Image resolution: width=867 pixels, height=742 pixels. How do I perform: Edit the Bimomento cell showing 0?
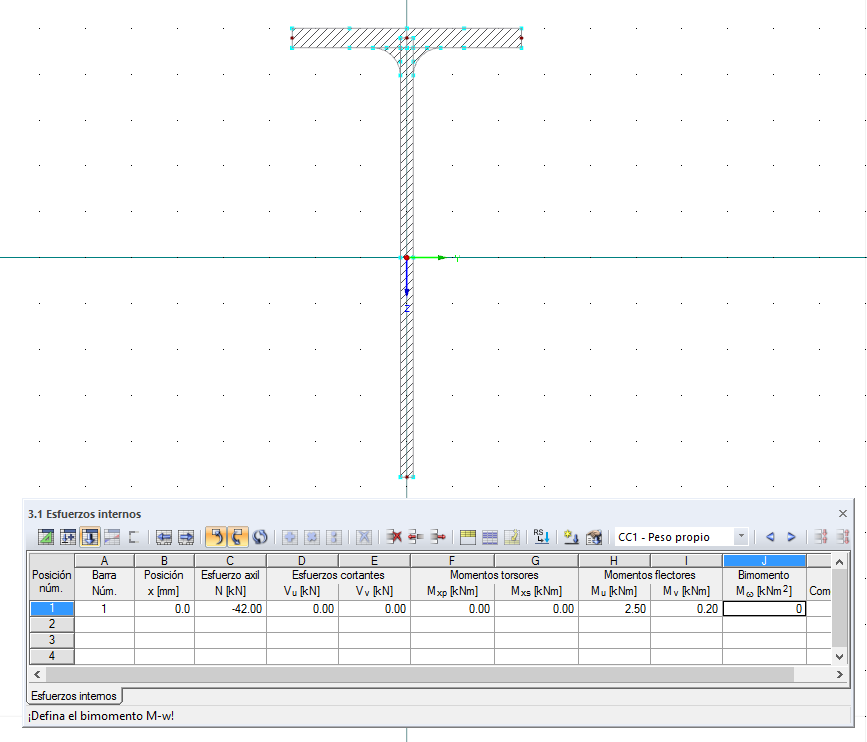click(x=764, y=609)
